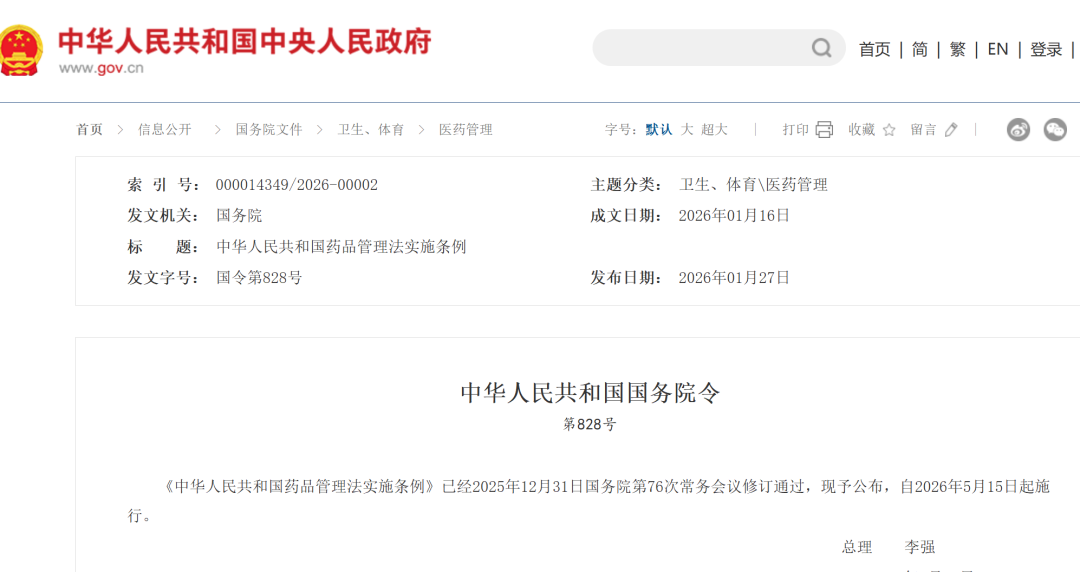This screenshot has width=1080, height=572.
Task: Open the WeChat share icon
Action: (x=1055, y=129)
